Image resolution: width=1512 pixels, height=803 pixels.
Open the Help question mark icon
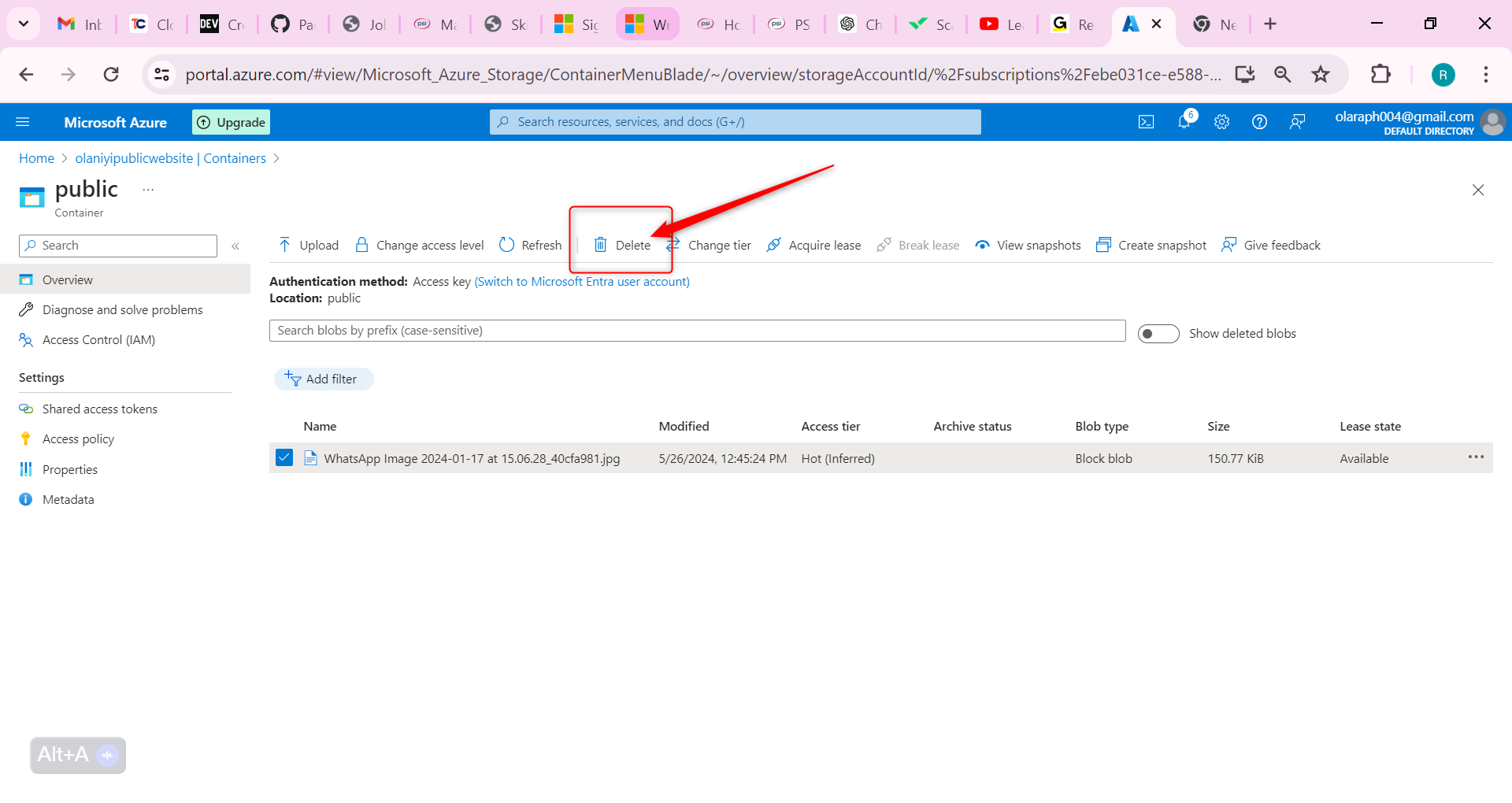point(1260,122)
